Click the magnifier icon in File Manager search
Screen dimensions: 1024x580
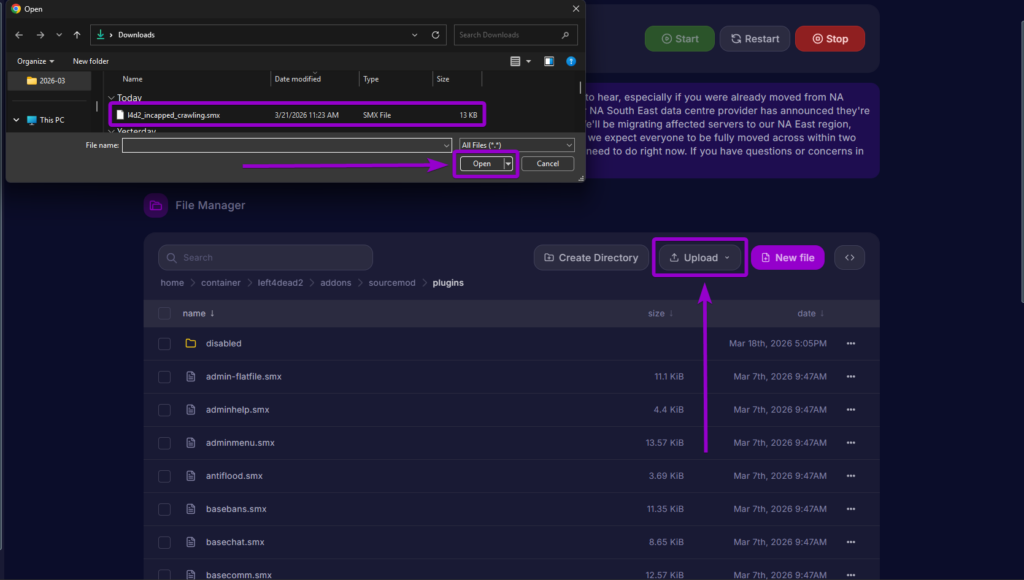(172, 257)
